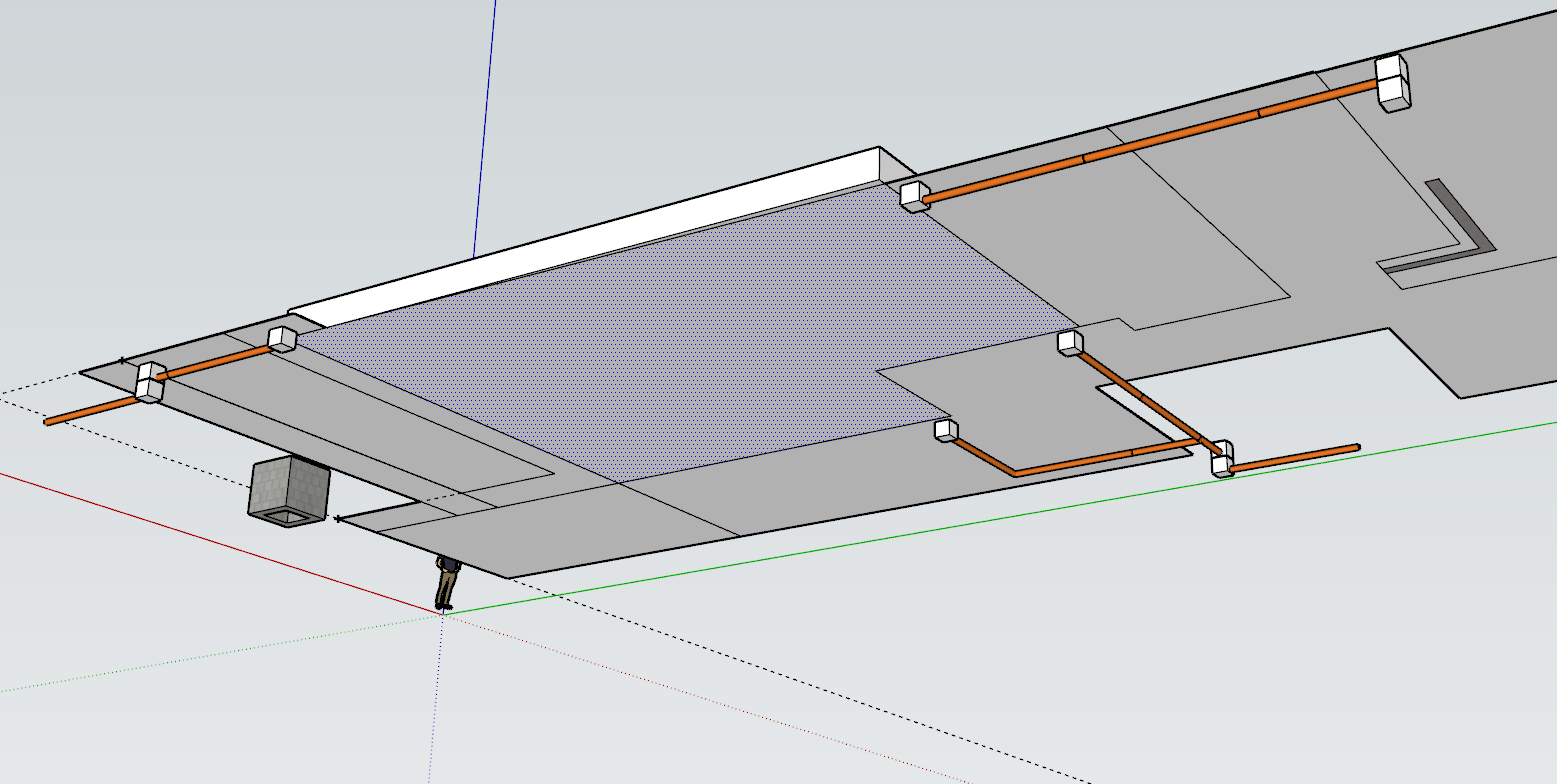
Task: Select the long orange pipe at upper right
Action: tap(1150, 138)
